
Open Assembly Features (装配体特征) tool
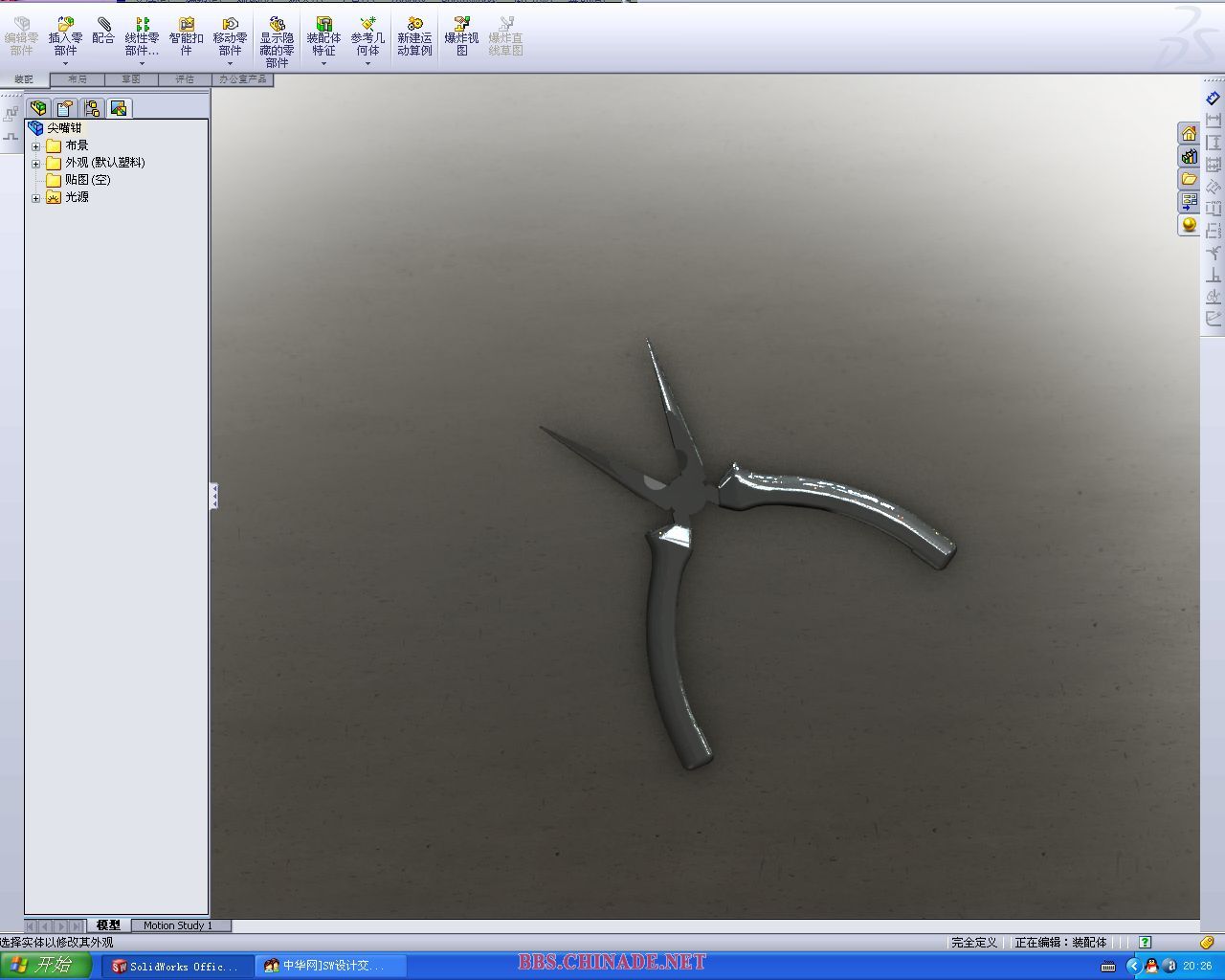[323, 35]
